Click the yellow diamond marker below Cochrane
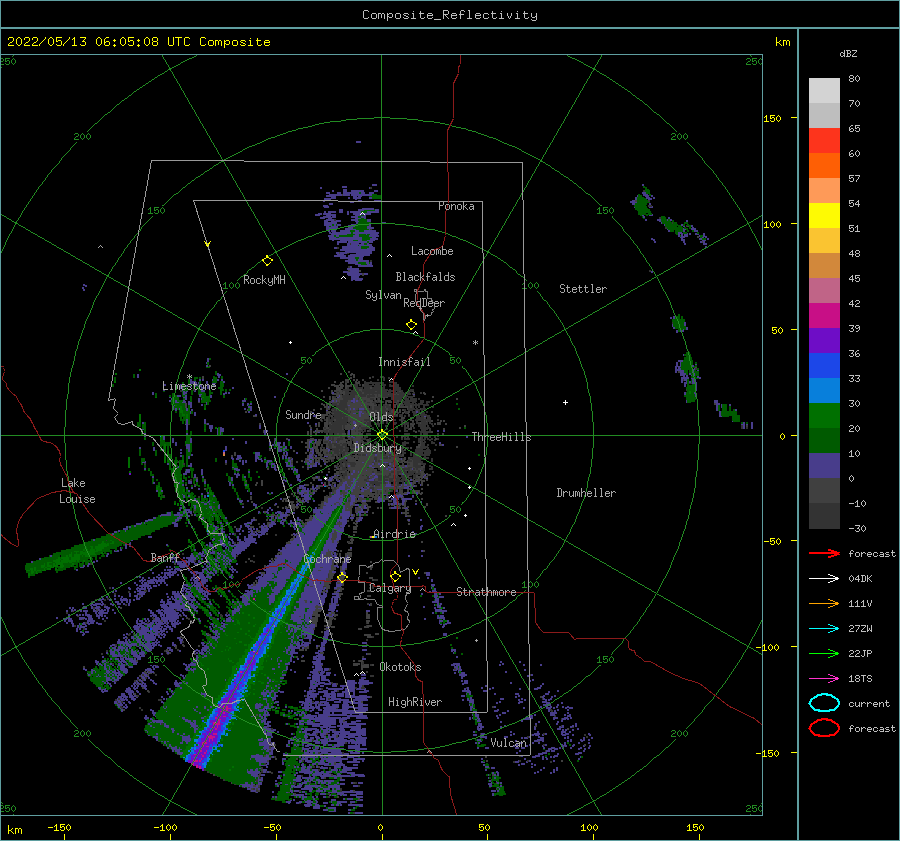 coord(342,578)
